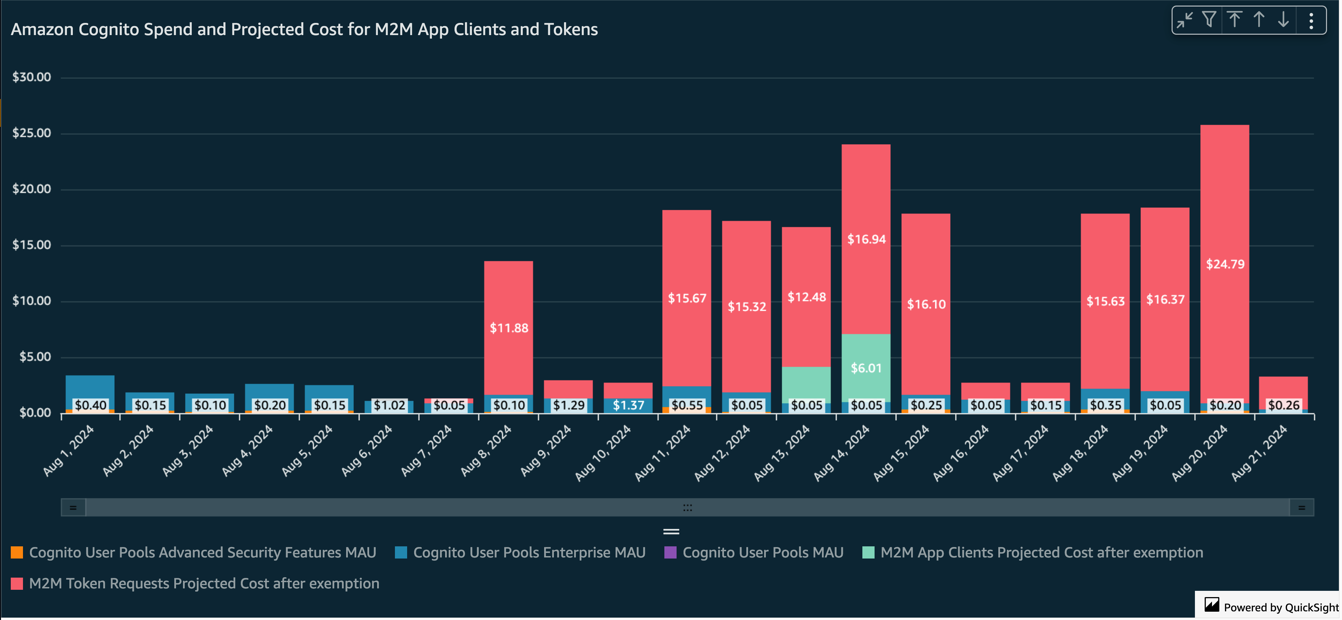Screen dimensions: 1342x620
Task: Click the green $6.01 segment label
Action: pyautogui.click(x=866, y=367)
